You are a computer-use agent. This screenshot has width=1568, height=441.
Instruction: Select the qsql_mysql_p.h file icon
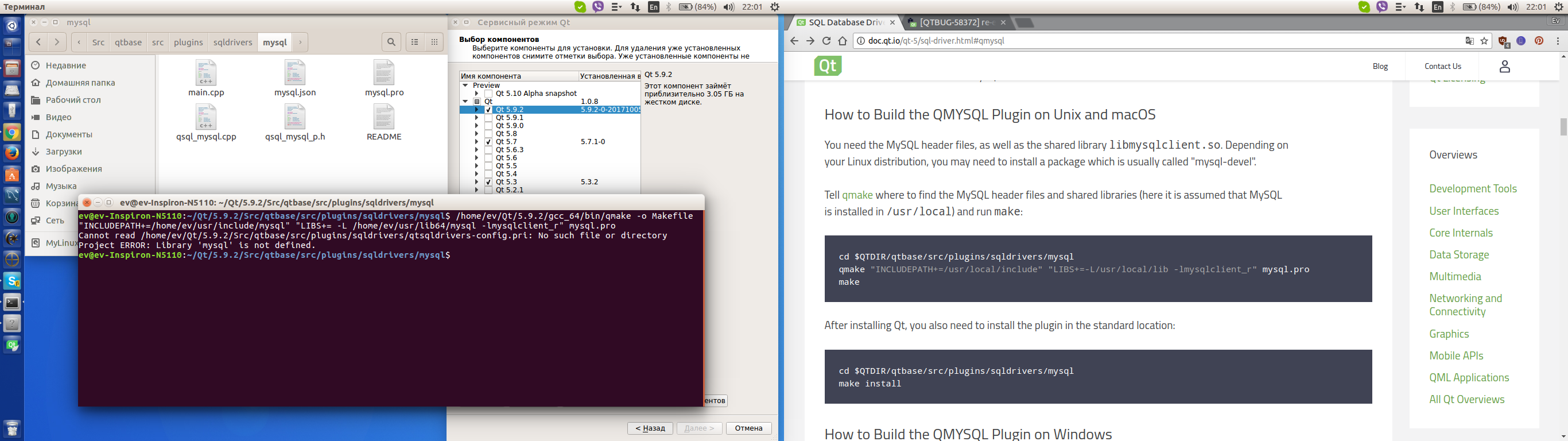coord(294,117)
